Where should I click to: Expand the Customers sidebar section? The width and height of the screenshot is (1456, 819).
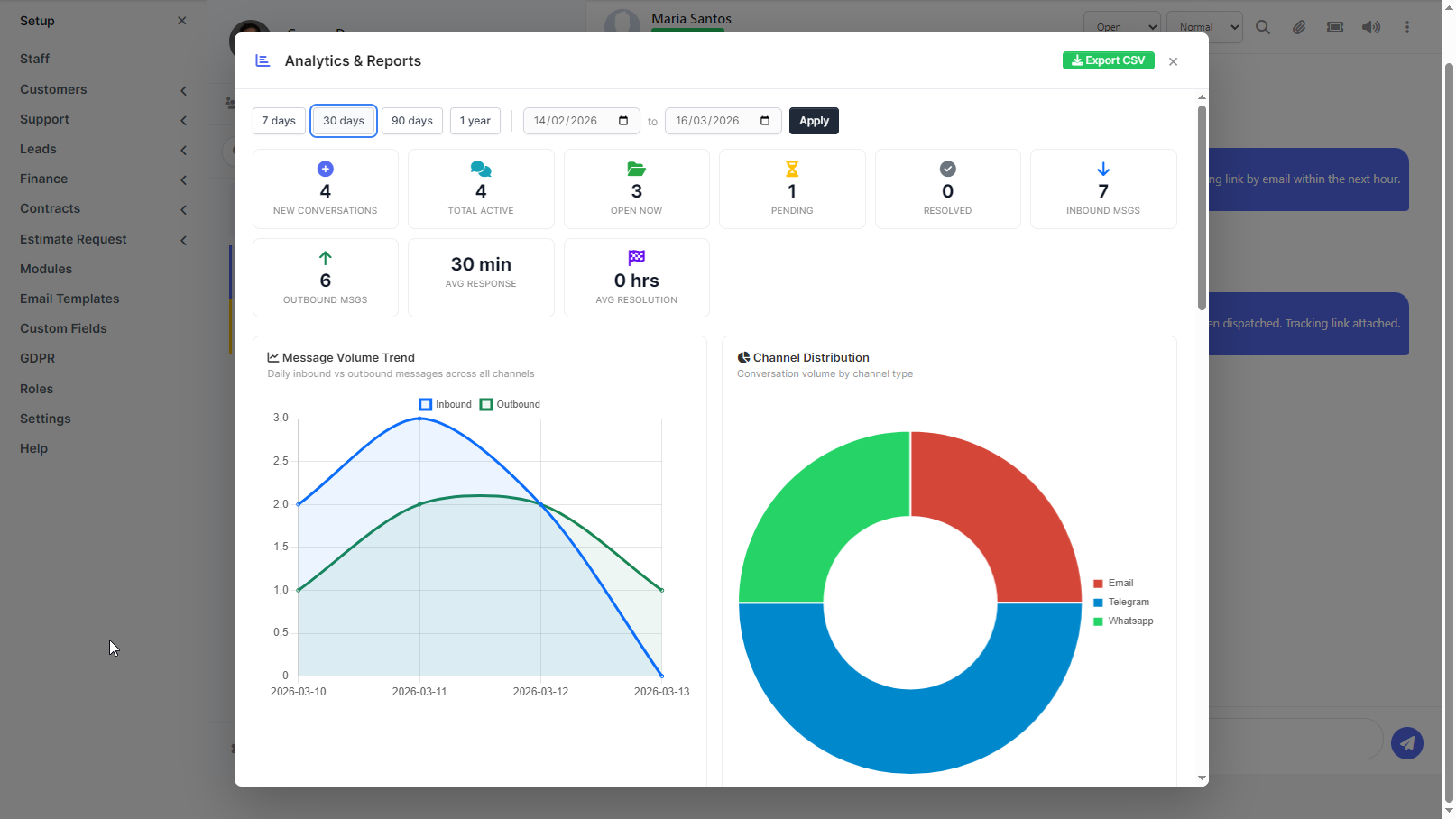pyautogui.click(x=103, y=89)
